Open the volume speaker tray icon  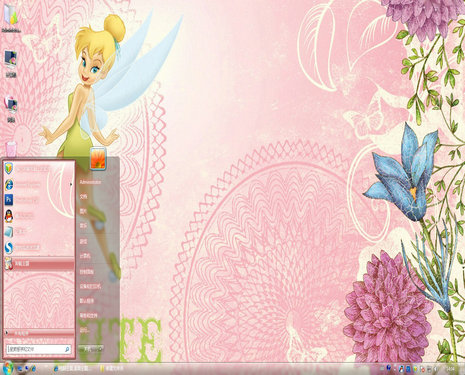click(x=435, y=369)
